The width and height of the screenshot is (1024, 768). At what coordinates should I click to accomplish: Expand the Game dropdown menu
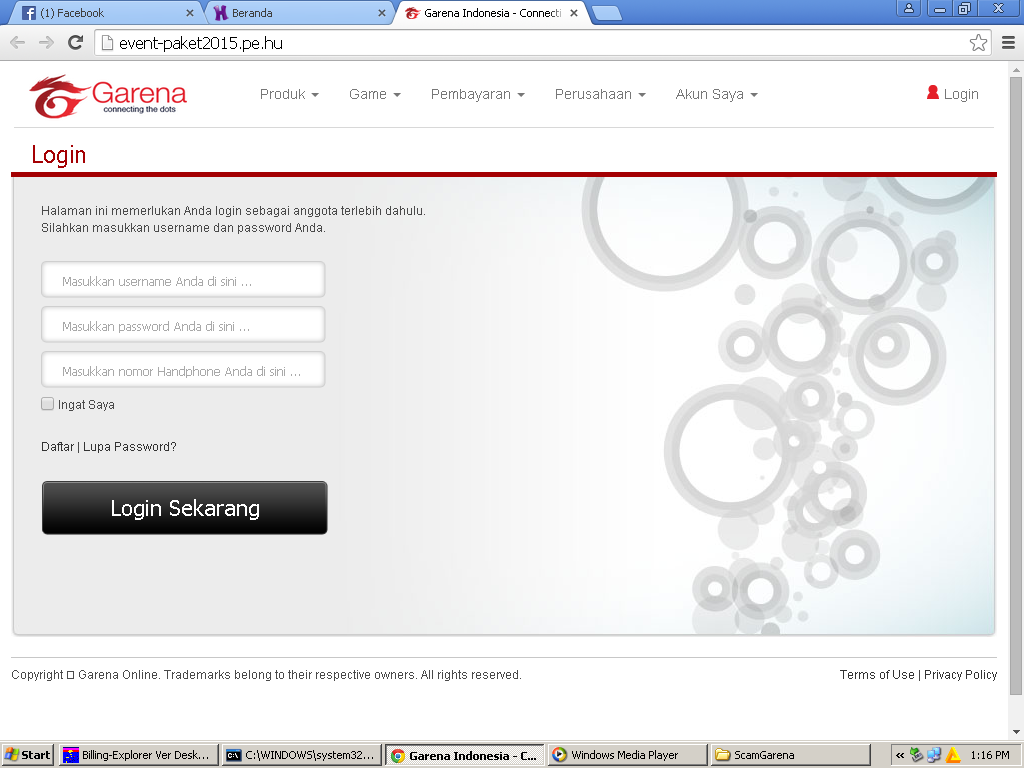[x=375, y=94]
